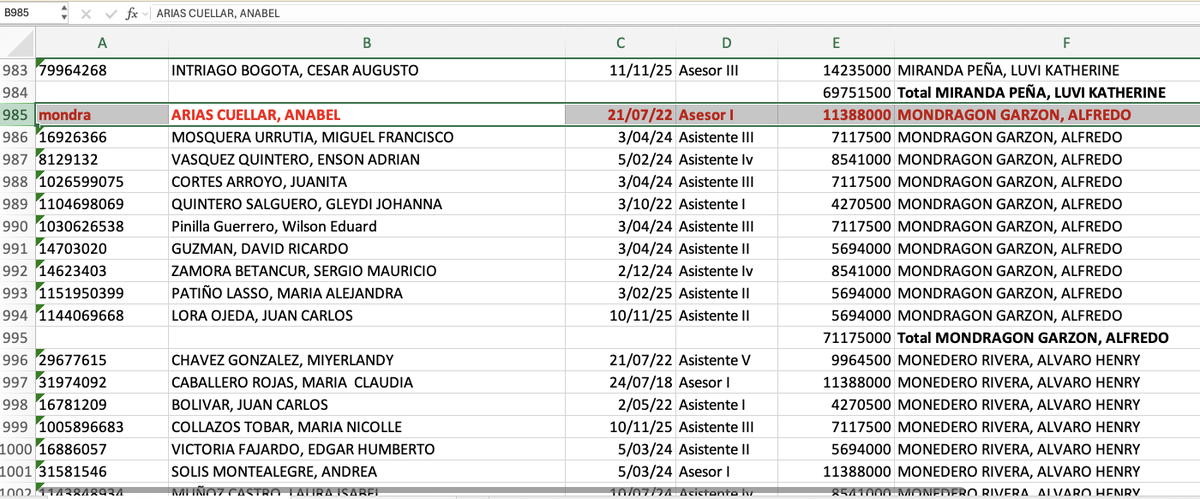Click formula bar text ARIAS CUELLAR, ANABEL
This screenshot has height=499, width=1200.
[x=219, y=14]
